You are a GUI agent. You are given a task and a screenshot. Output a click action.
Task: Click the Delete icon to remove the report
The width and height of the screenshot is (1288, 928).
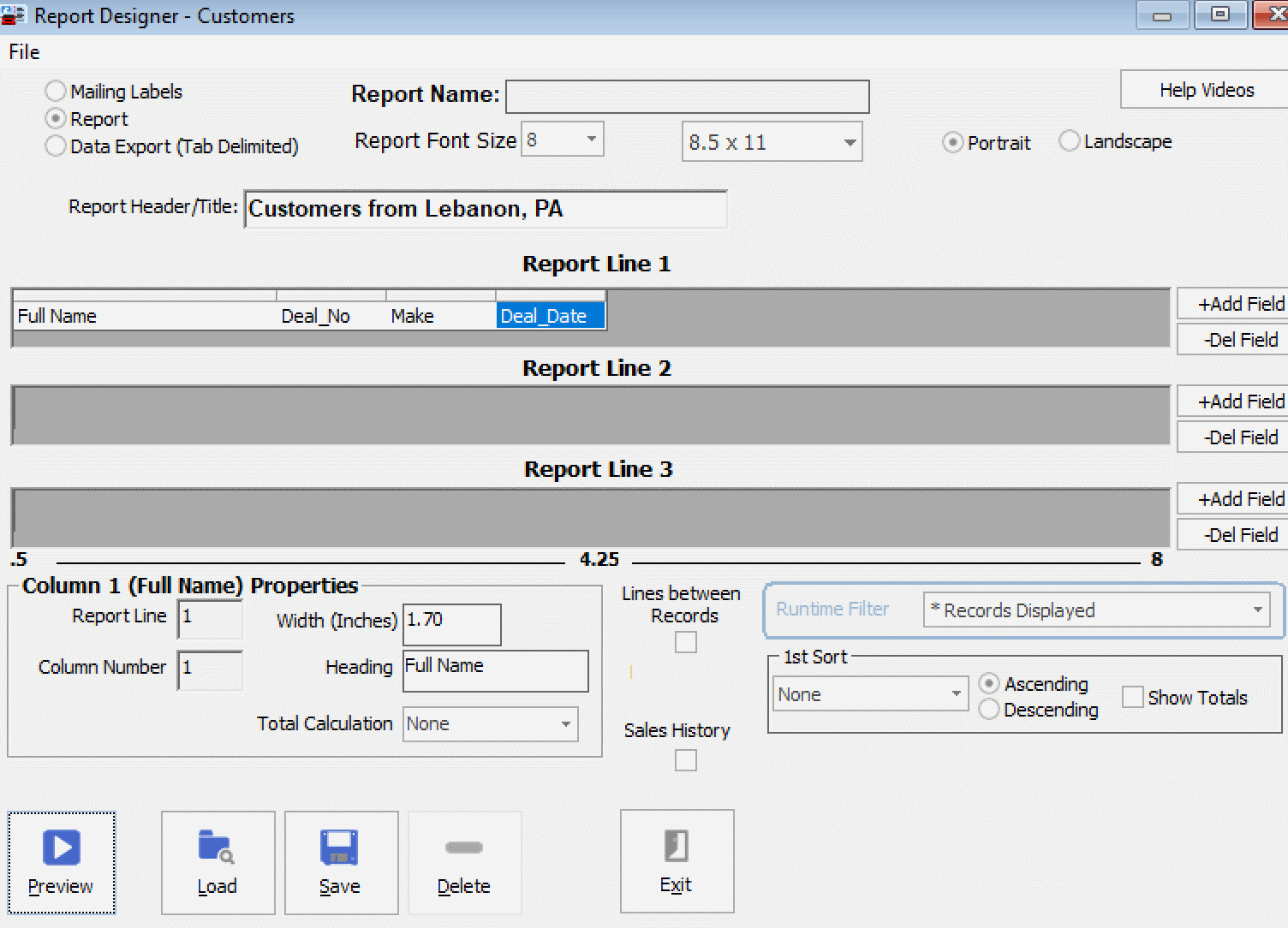(463, 848)
